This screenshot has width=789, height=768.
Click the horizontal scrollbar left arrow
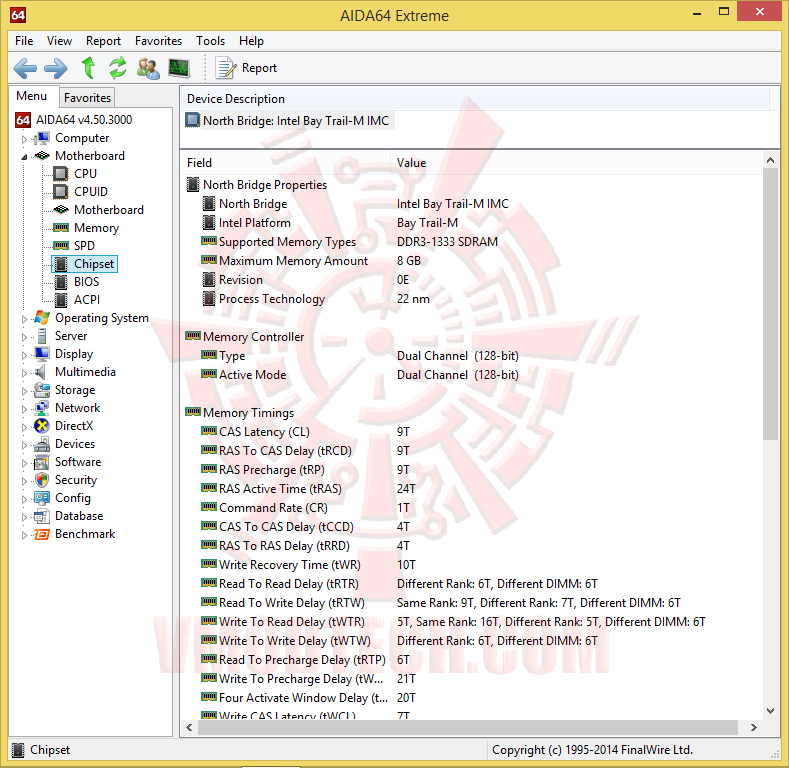[189, 727]
